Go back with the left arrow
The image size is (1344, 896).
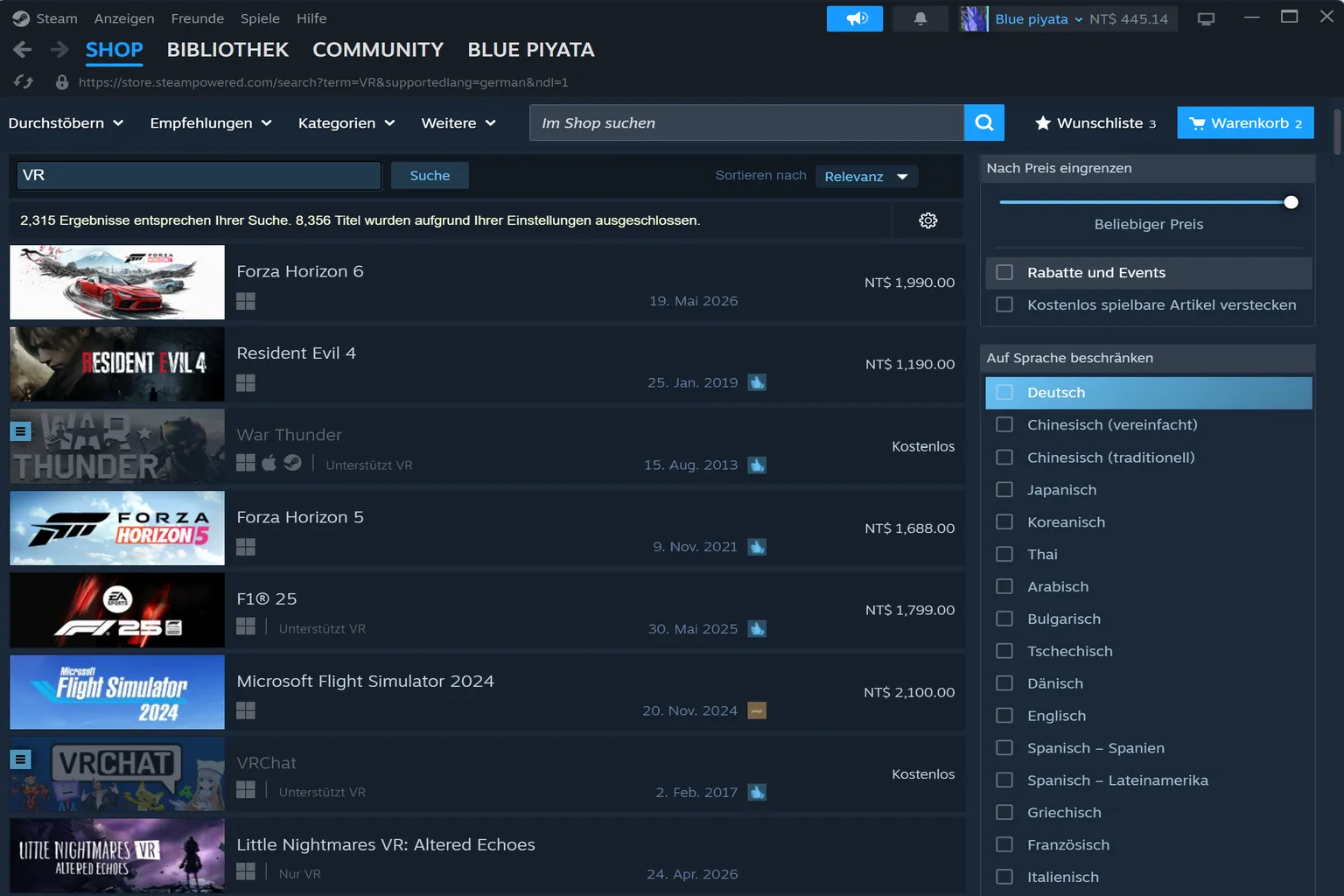click(23, 50)
